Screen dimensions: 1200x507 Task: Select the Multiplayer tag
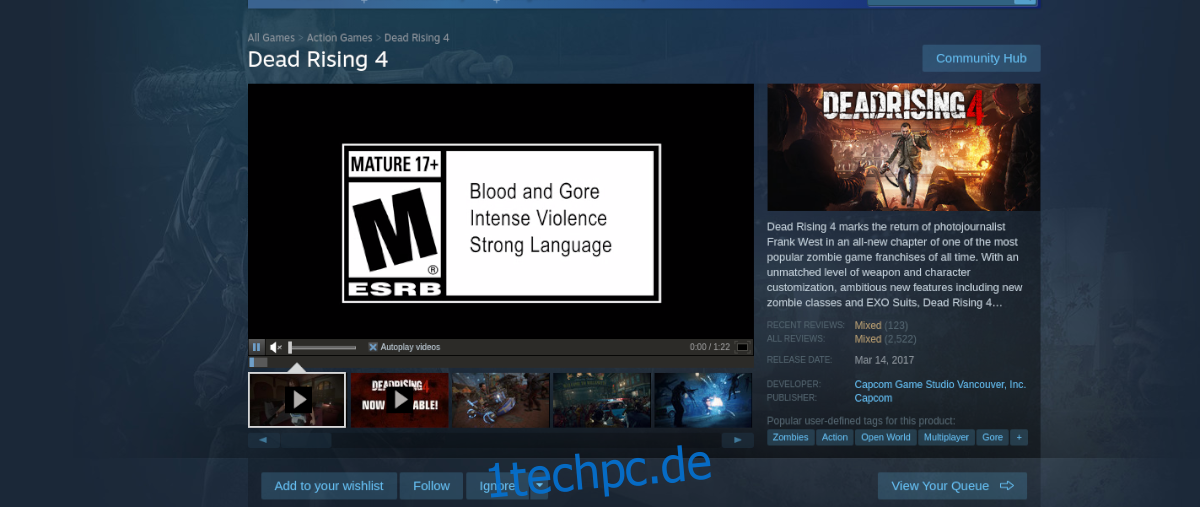click(x=946, y=437)
